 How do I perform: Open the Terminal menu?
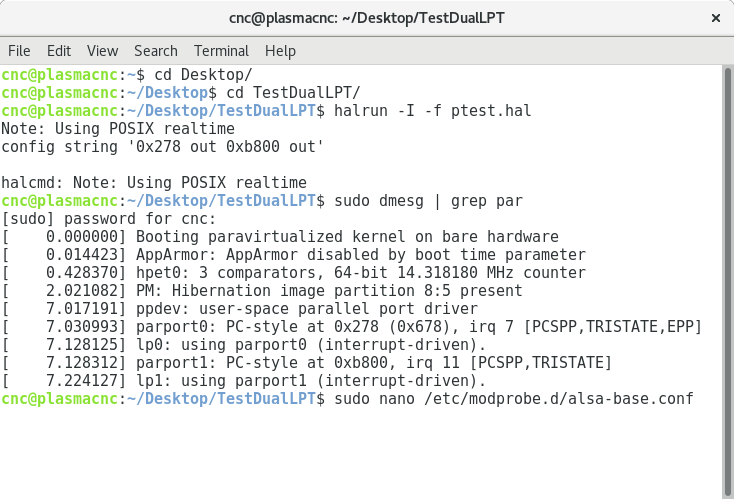coord(221,51)
